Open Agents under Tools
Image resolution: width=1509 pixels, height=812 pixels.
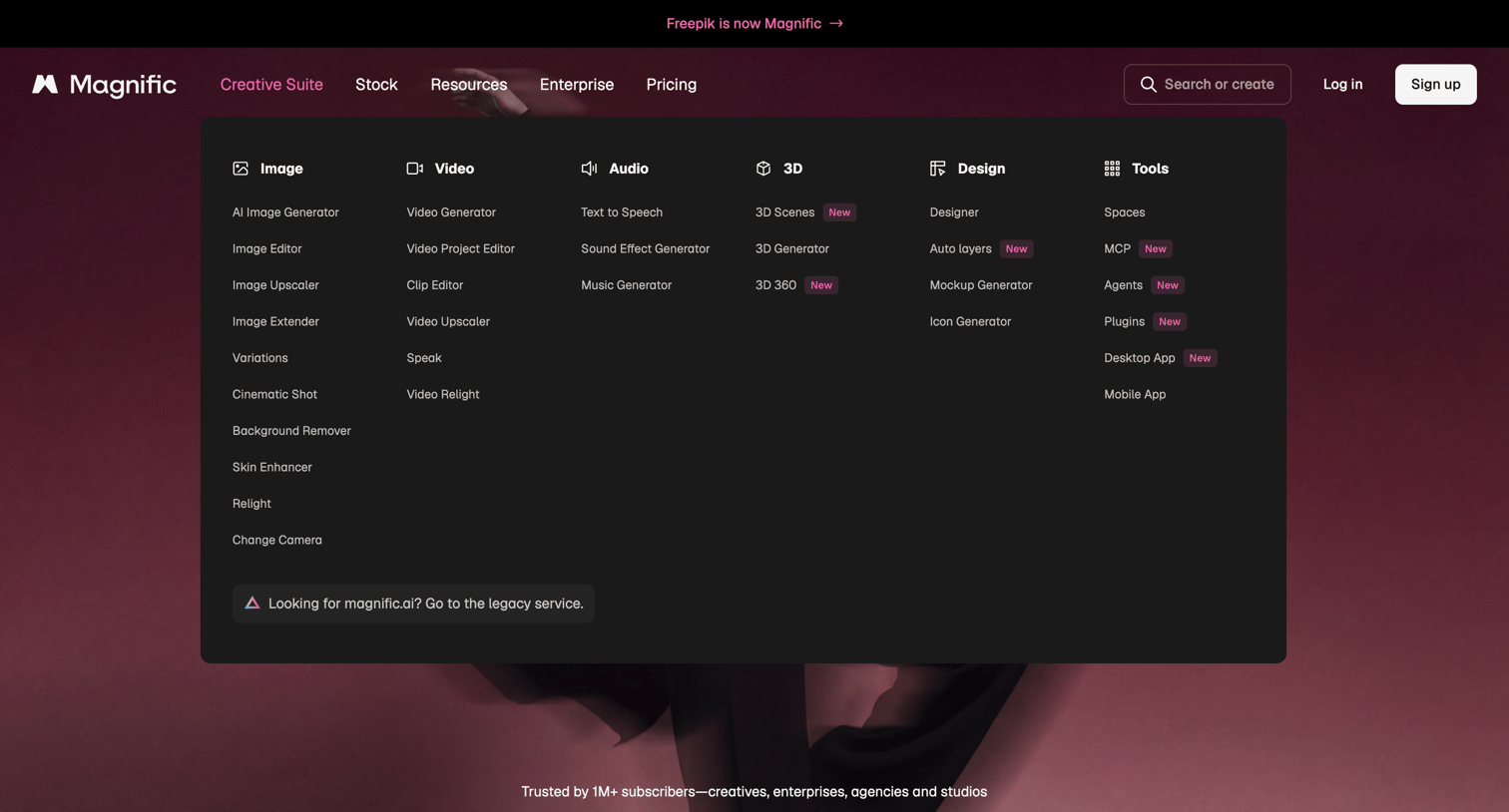(1123, 285)
